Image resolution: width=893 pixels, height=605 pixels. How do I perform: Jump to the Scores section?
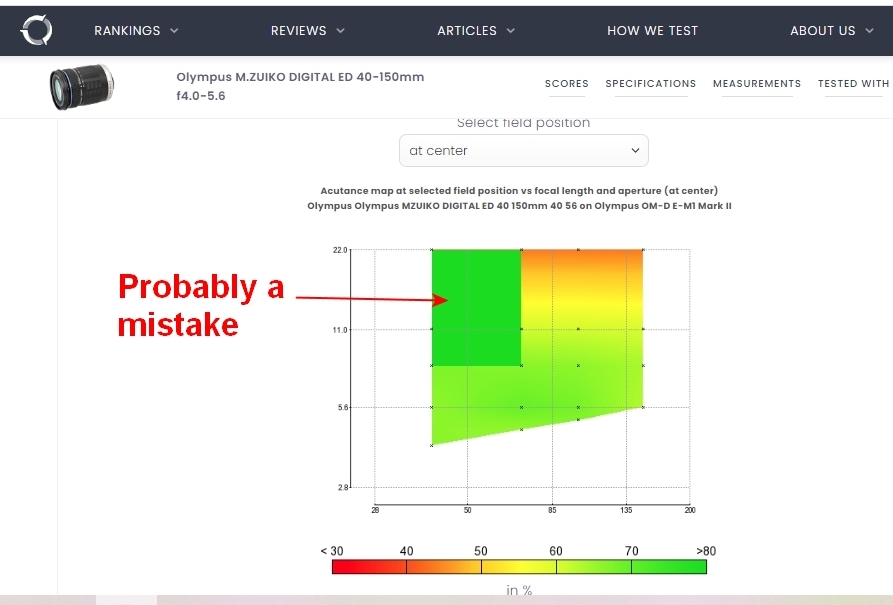click(x=566, y=84)
